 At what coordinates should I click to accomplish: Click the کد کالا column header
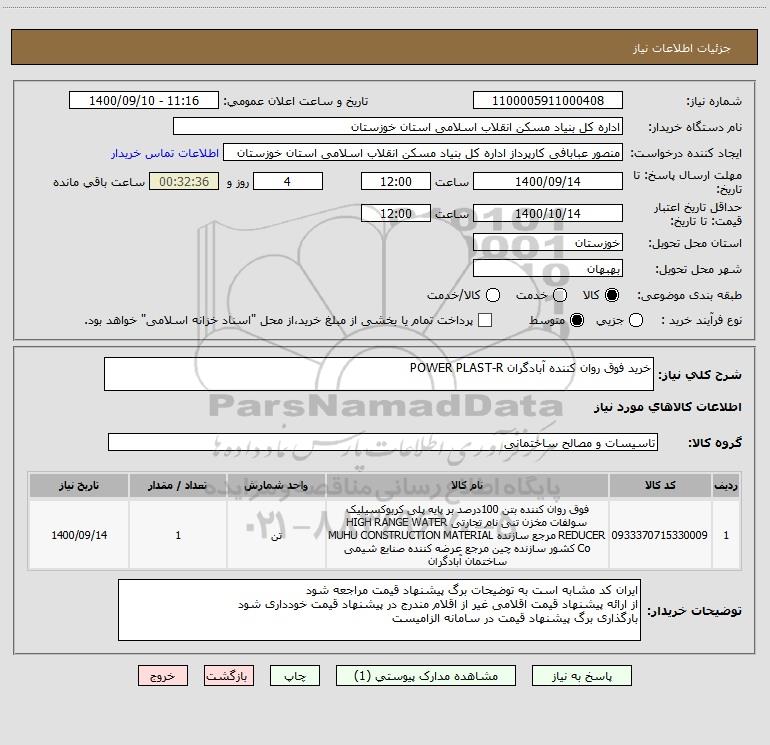click(660, 485)
